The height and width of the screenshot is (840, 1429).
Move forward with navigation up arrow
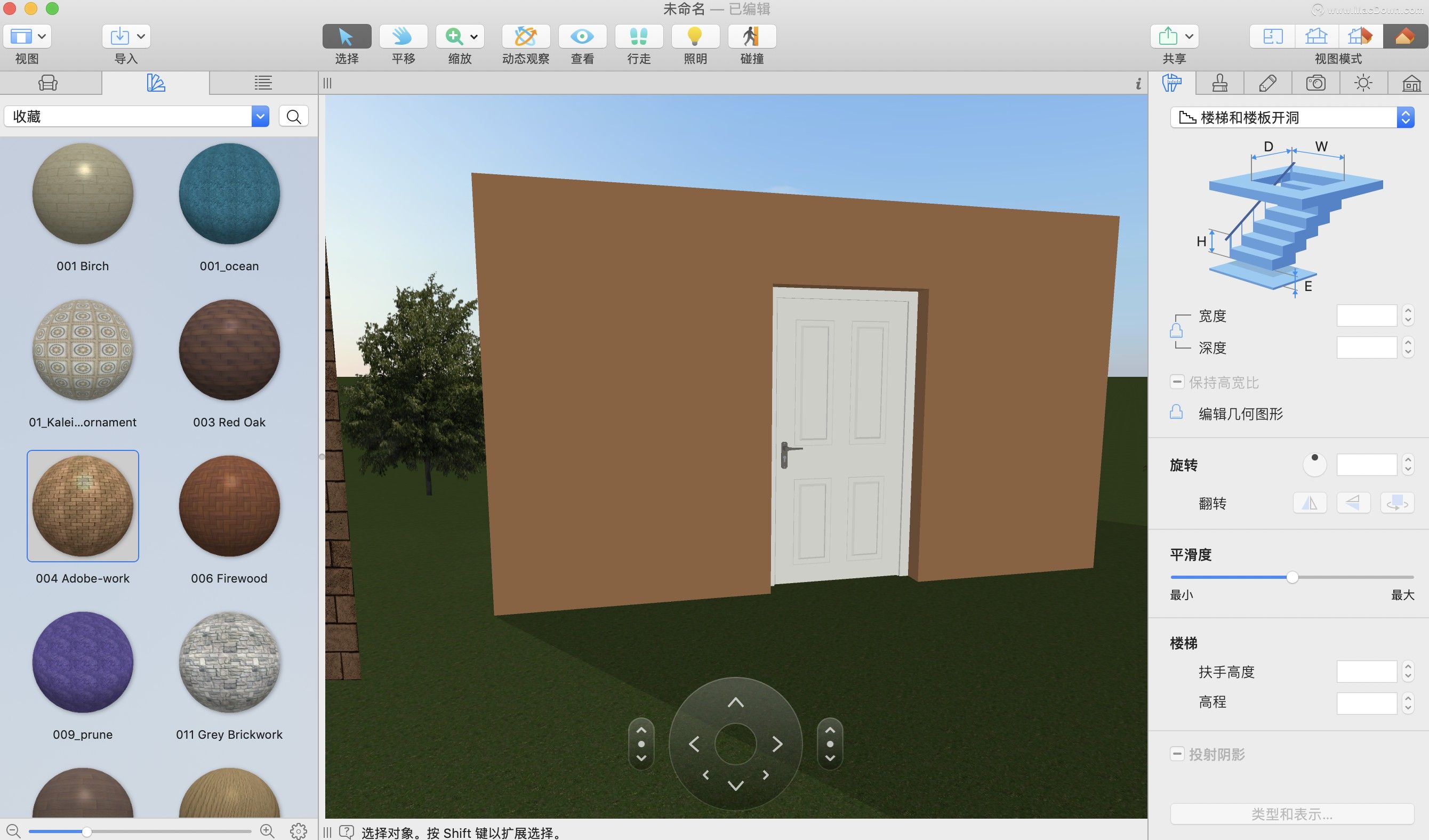735,702
